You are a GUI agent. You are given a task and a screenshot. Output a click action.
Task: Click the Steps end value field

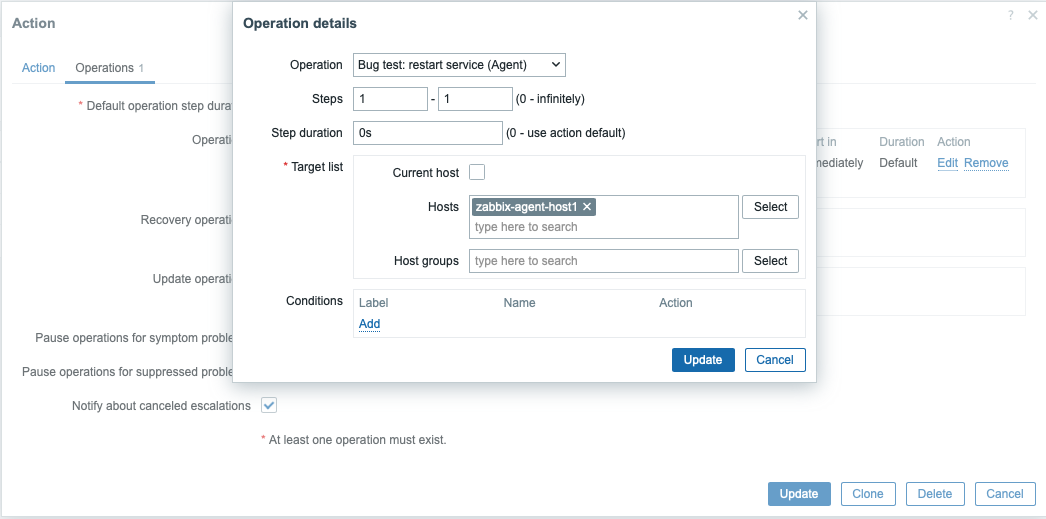(475, 99)
